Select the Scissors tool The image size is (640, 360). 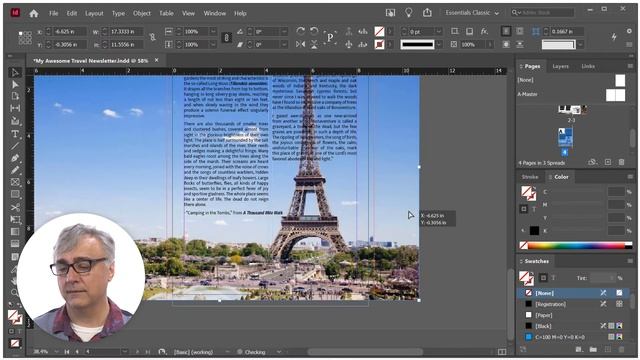[x=15, y=207]
